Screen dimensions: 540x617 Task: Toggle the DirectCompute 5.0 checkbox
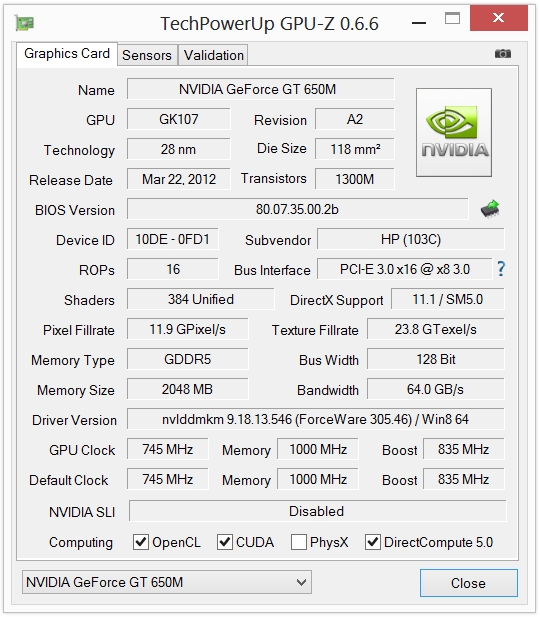(373, 542)
